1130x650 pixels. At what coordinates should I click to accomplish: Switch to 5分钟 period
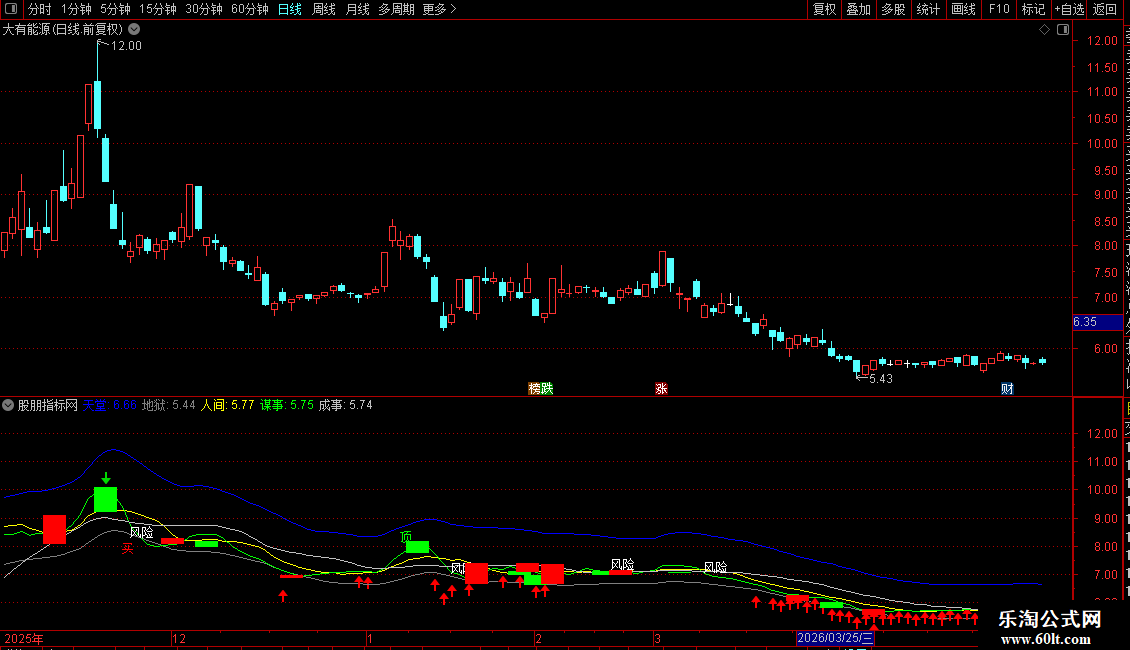tap(115, 9)
